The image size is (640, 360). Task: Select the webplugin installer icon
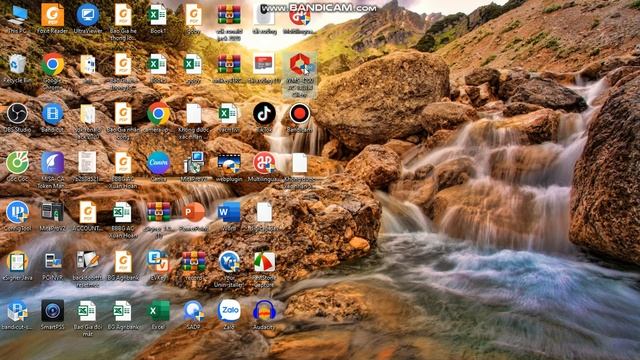pyautogui.click(x=229, y=167)
